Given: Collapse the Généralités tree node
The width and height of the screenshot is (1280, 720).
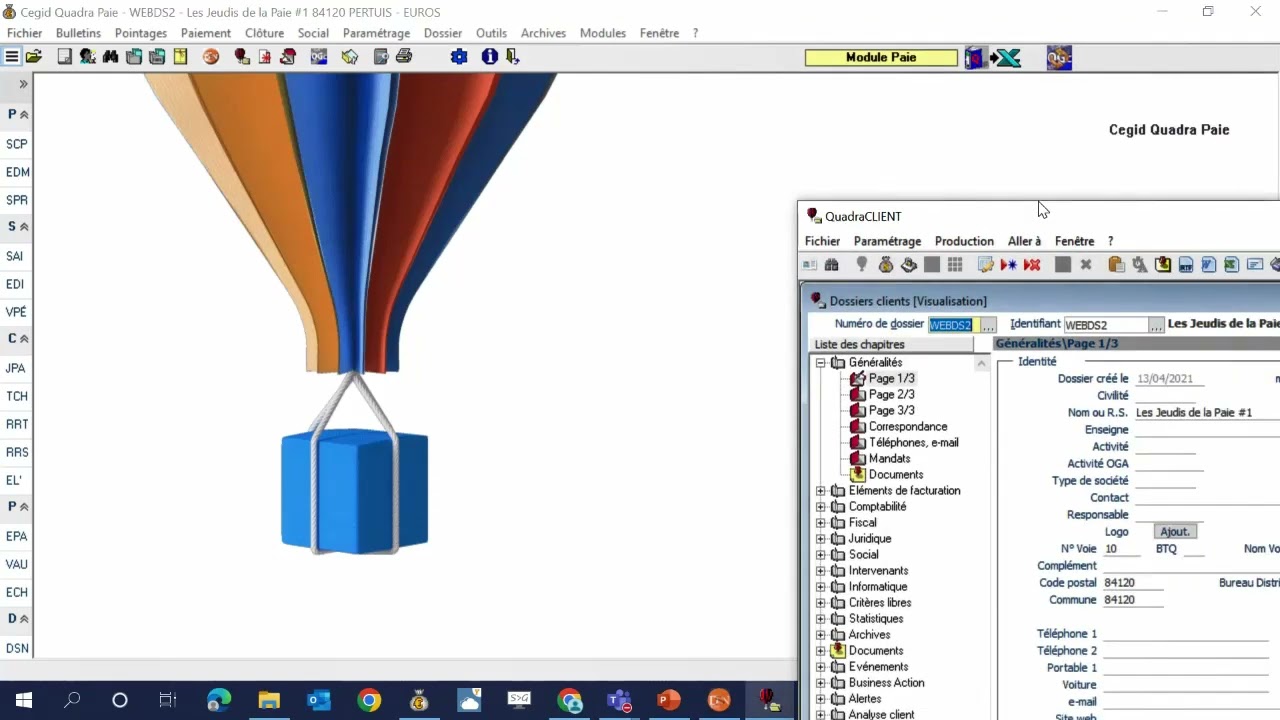Looking at the screenshot, I should [821, 363].
